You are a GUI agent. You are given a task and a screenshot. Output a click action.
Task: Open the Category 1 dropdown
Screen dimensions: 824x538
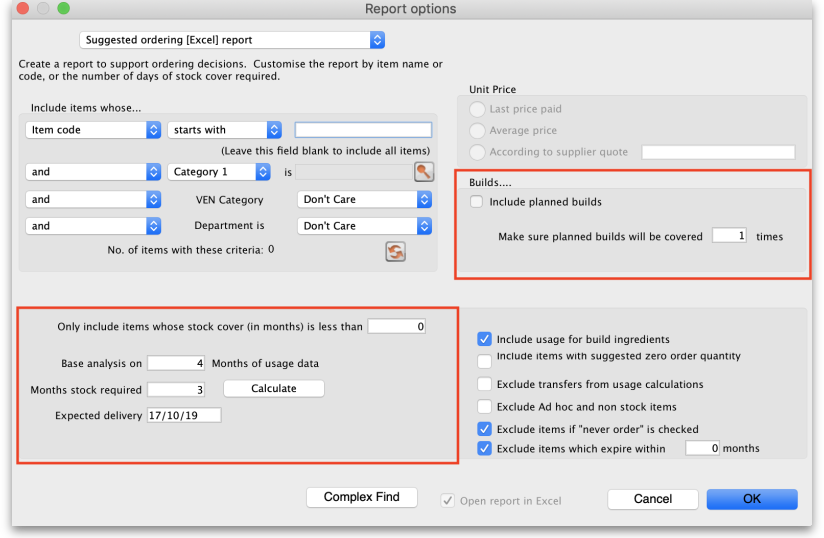220,172
